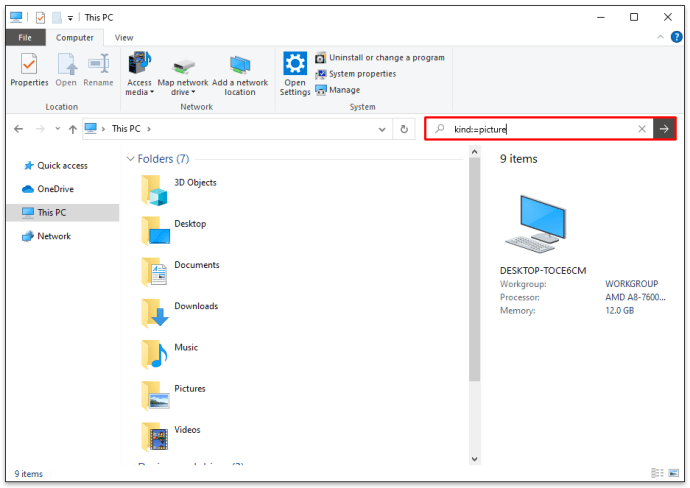690x488 pixels.
Task: Click the scrollbar up arrow
Action: pos(474,152)
